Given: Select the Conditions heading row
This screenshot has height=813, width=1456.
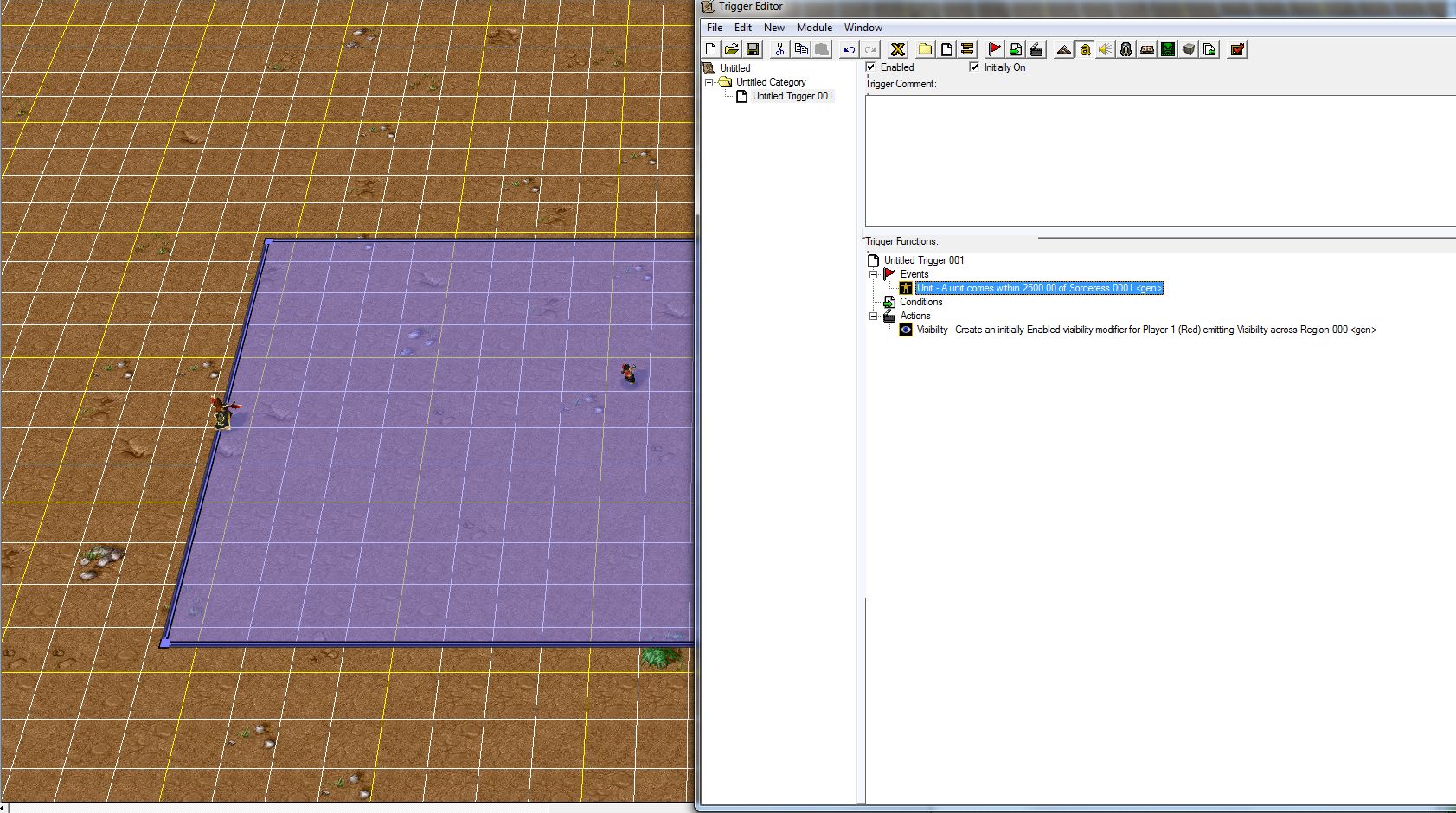Looking at the screenshot, I should point(920,302).
